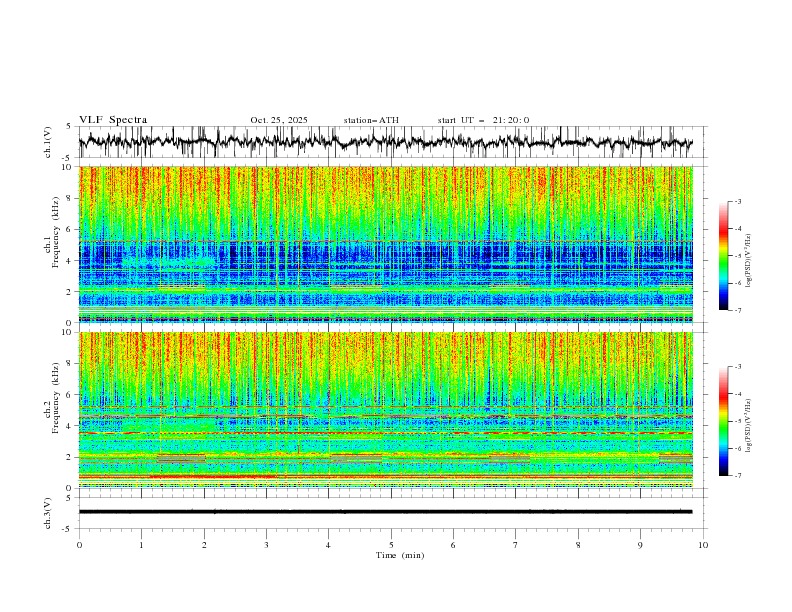Click the time axis tick label "0"

coord(79,545)
